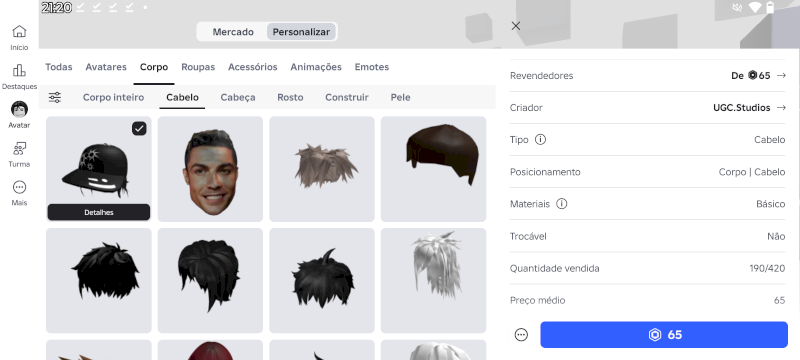
Task: Show info about Materiais
Action: tap(561, 204)
